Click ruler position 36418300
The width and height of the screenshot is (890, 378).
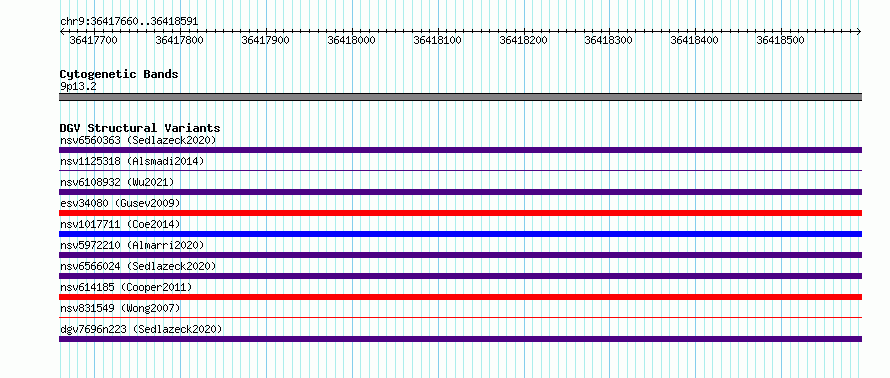[x=608, y=40]
